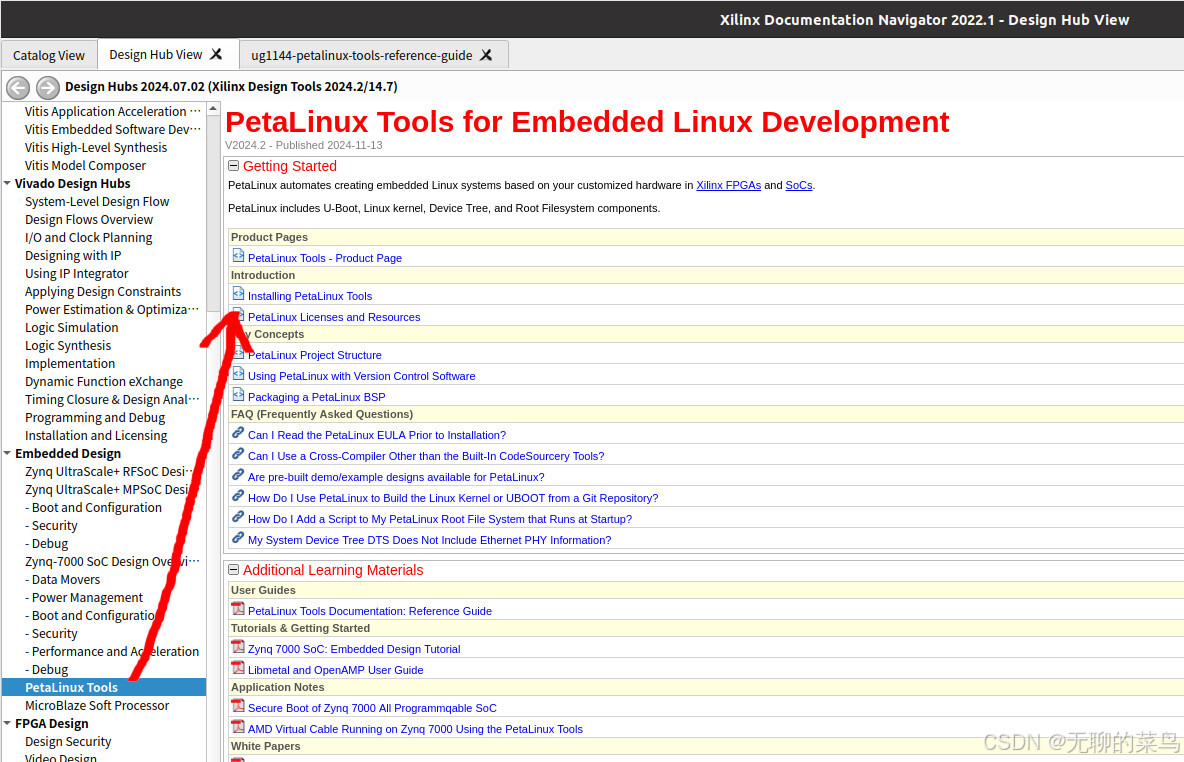Click PDF icon beside Libmetal and OpenAMP User Guide
1184x762 pixels.
(238, 668)
